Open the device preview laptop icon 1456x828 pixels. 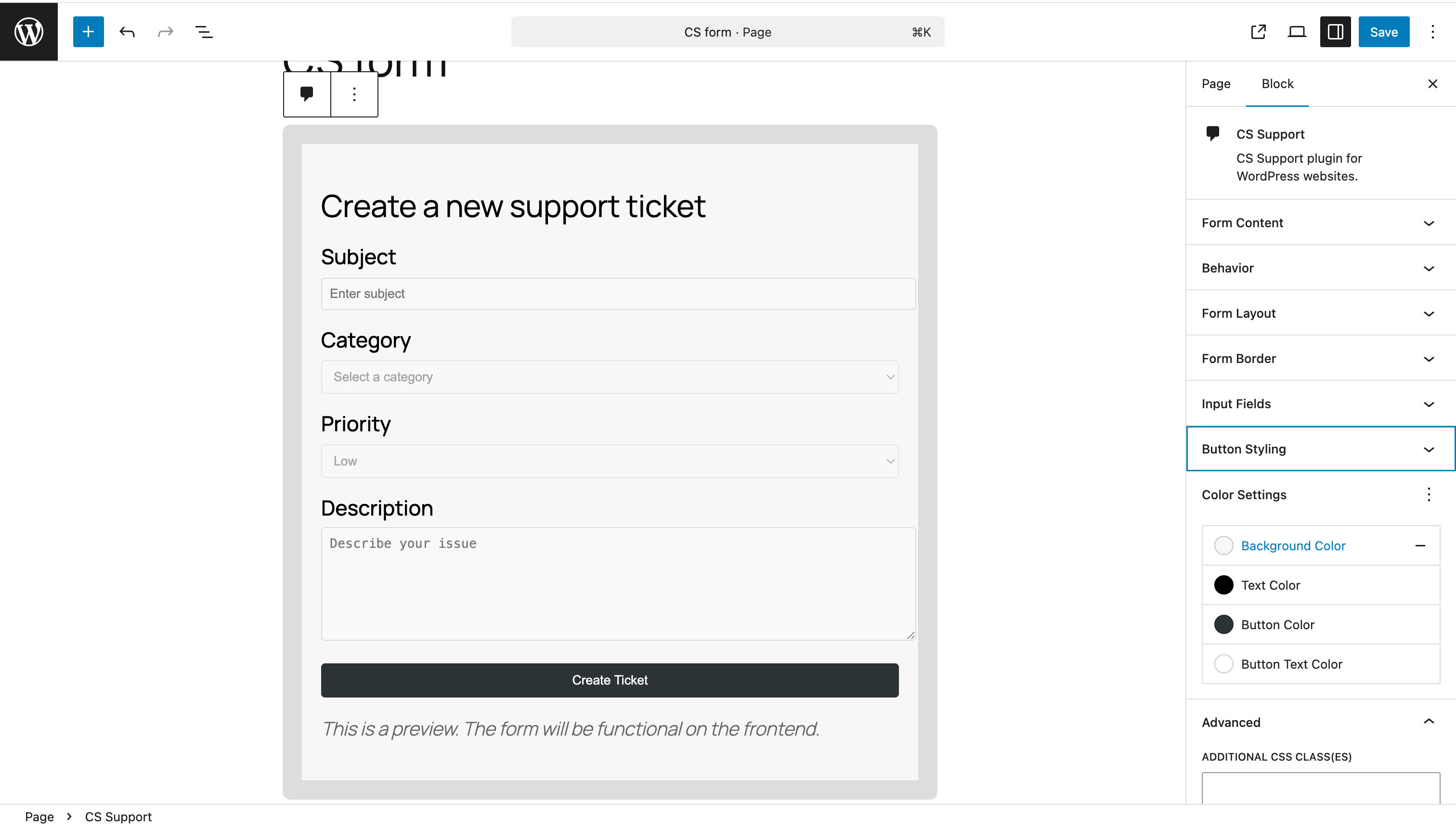pyautogui.click(x=1297, y=32)
